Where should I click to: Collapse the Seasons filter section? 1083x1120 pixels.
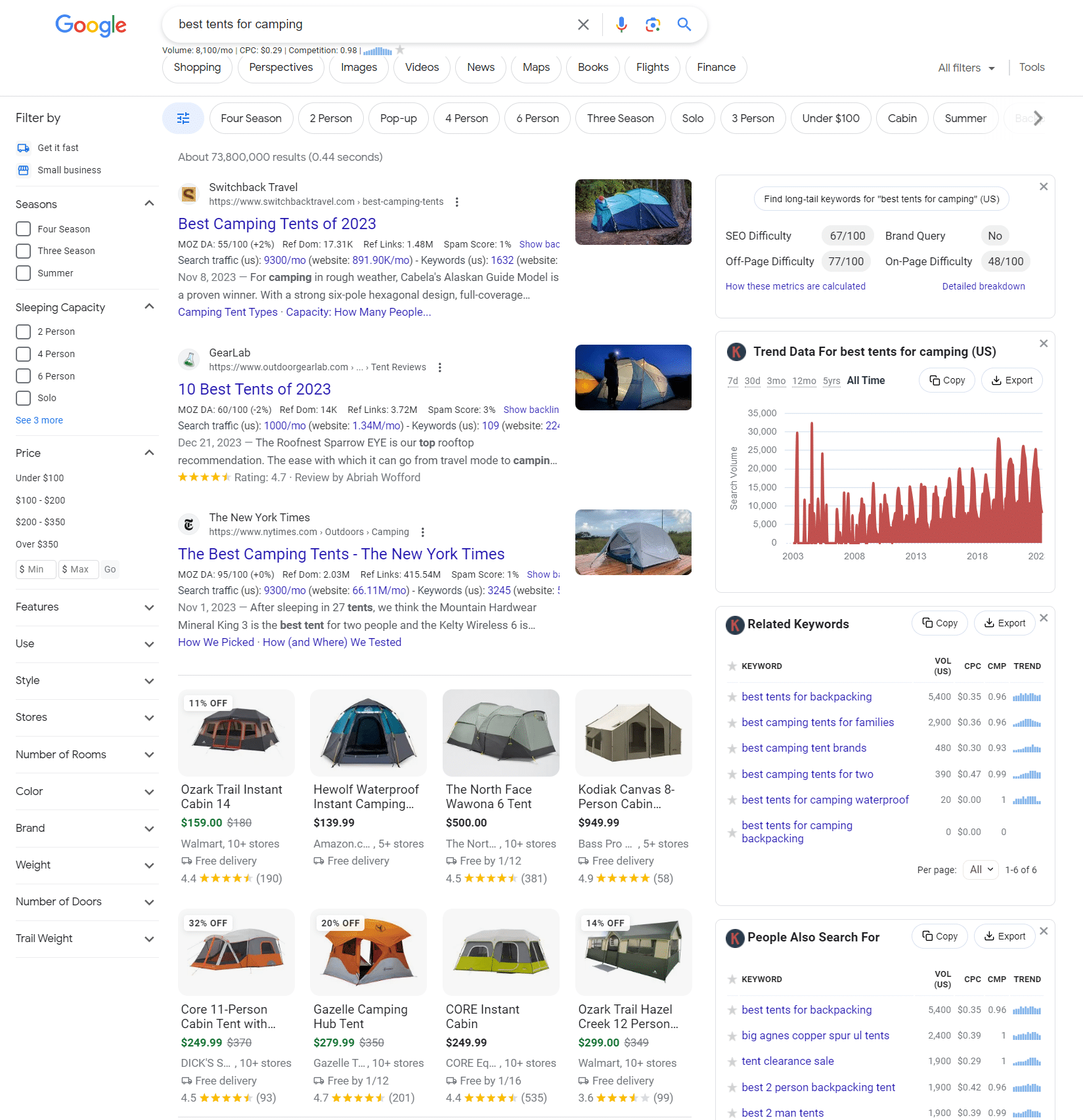pyautogui.click(x=149, y=204)
